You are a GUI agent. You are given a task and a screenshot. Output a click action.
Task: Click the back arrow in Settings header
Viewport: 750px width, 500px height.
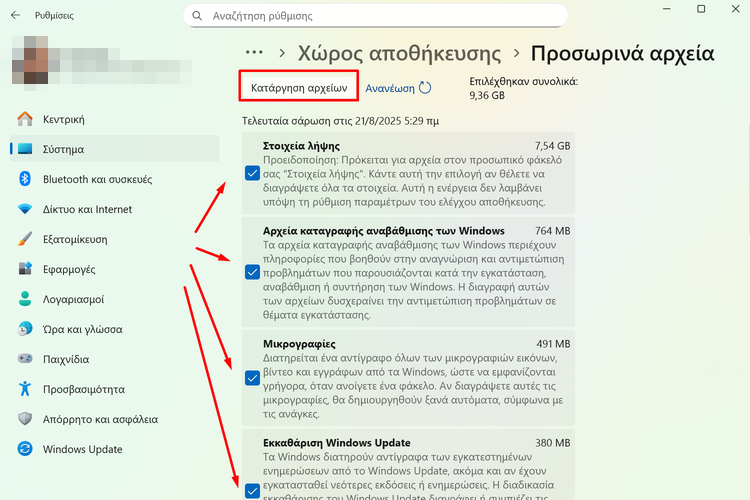(15, 15)
